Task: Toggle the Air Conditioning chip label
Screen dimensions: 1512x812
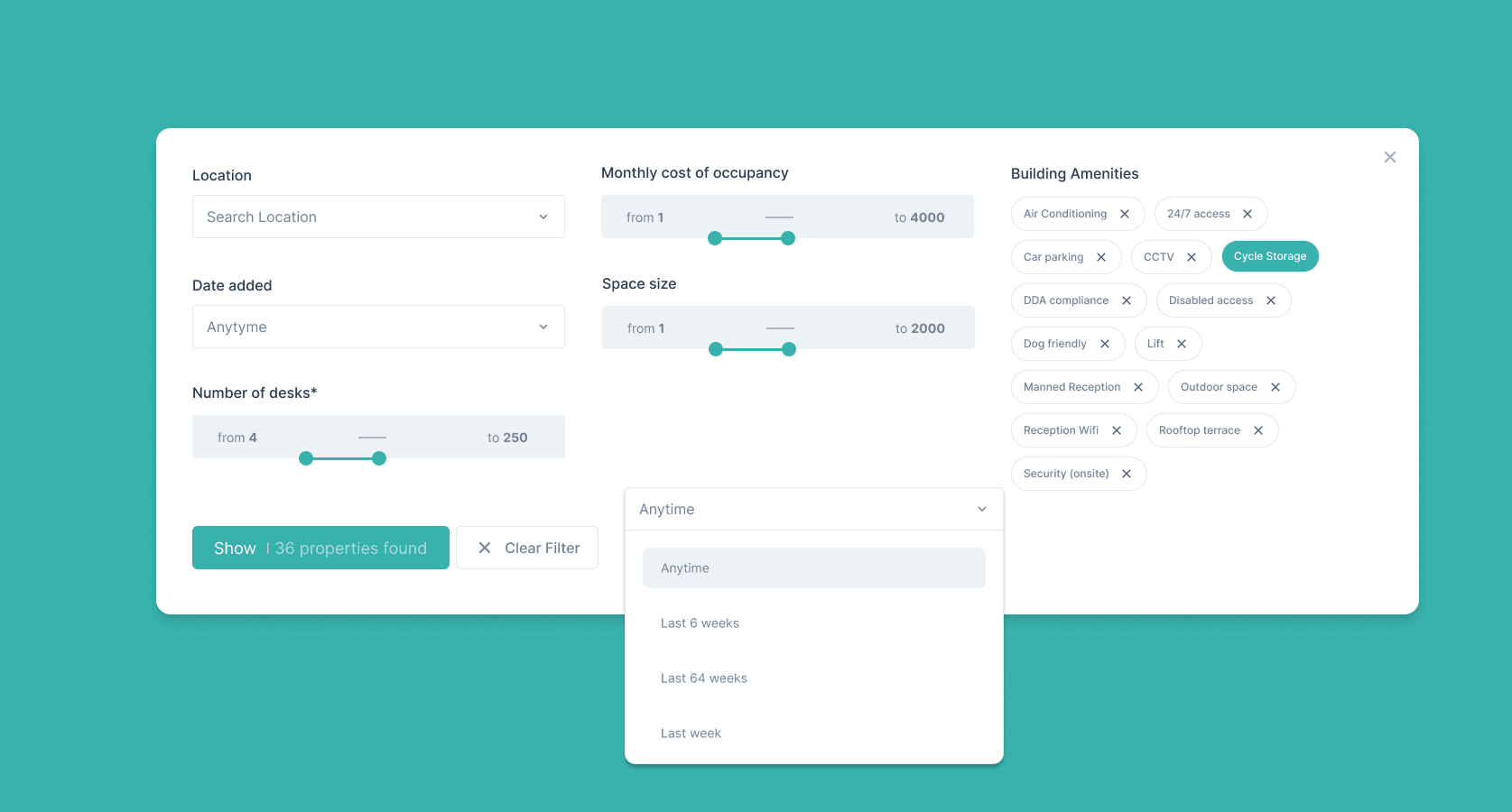Action: point(1065,214)
